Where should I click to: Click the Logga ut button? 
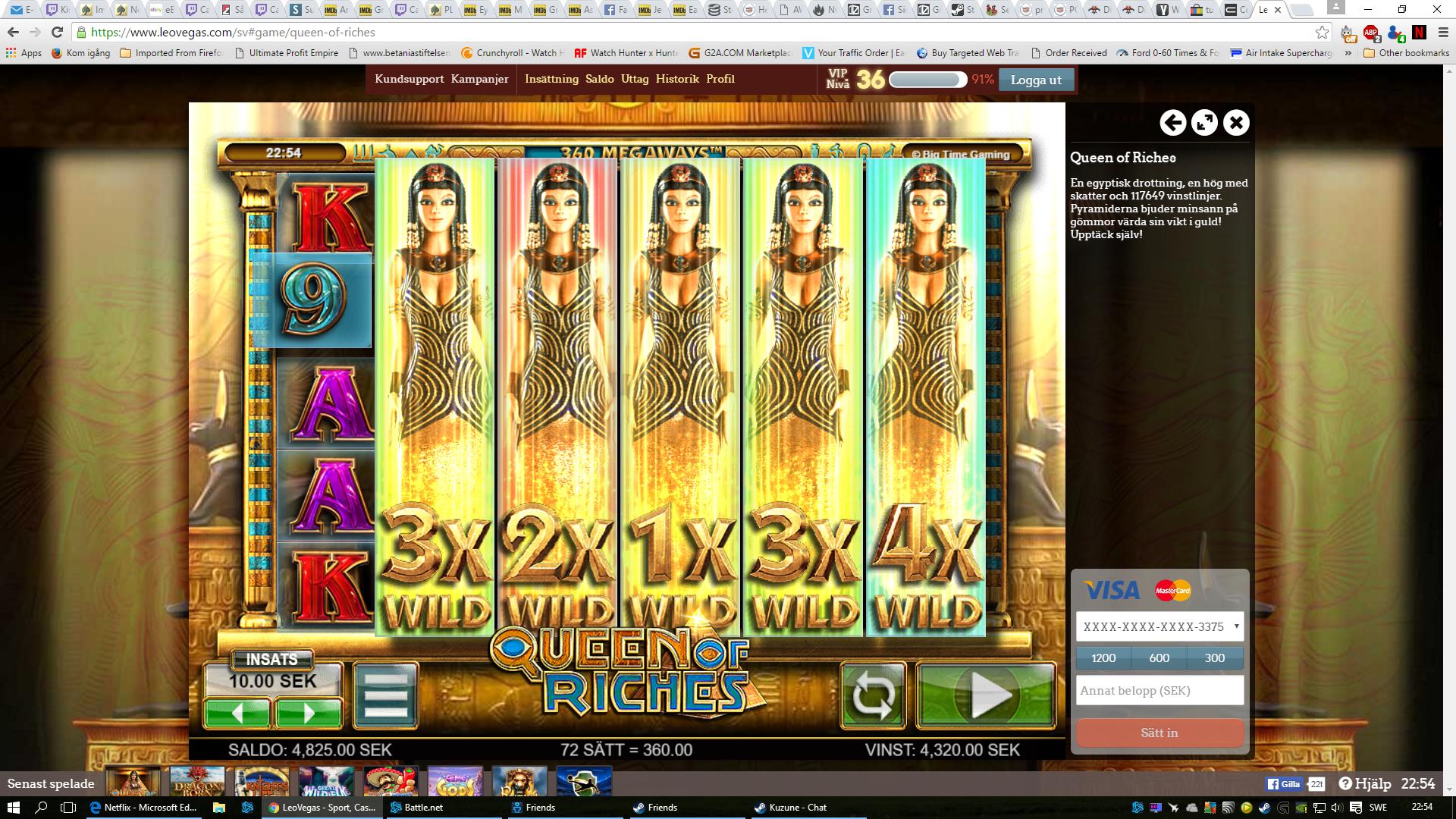tap(1036, 80)
